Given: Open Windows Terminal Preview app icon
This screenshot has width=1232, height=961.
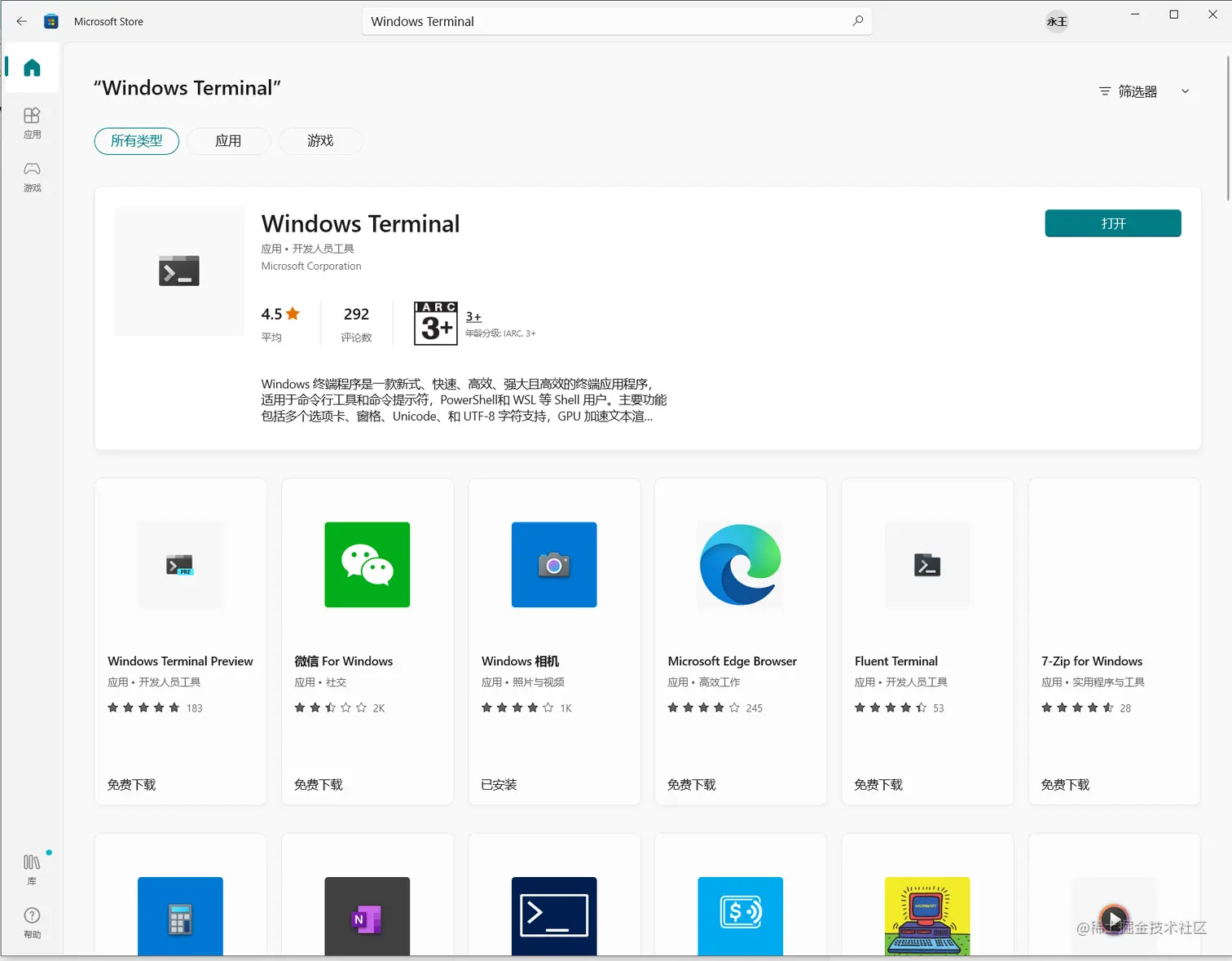Looking at the screenshot, I should [x=180, y=565].
